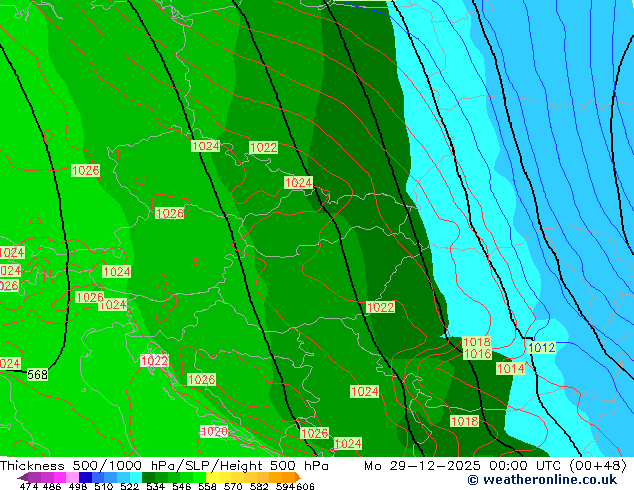Select the darkest green legend swatch above 534

[x=148, y=477]
